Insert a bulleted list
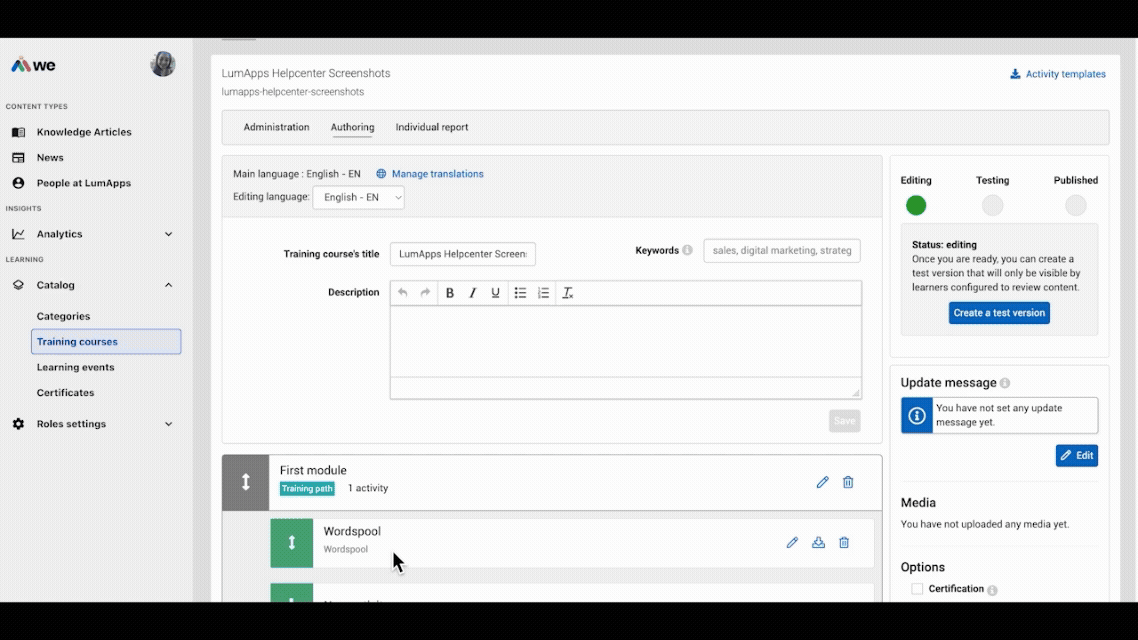This screenshot has width=1138, height=640. [x=520, y=293]
